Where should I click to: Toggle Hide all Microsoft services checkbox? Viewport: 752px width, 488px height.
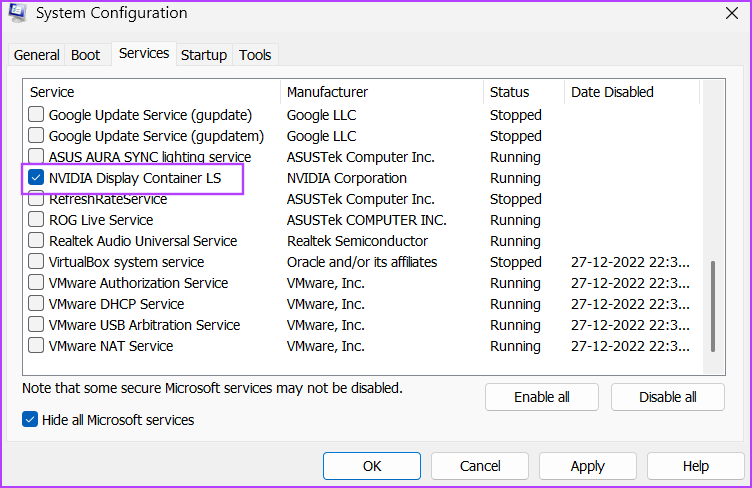click(30, 419)
